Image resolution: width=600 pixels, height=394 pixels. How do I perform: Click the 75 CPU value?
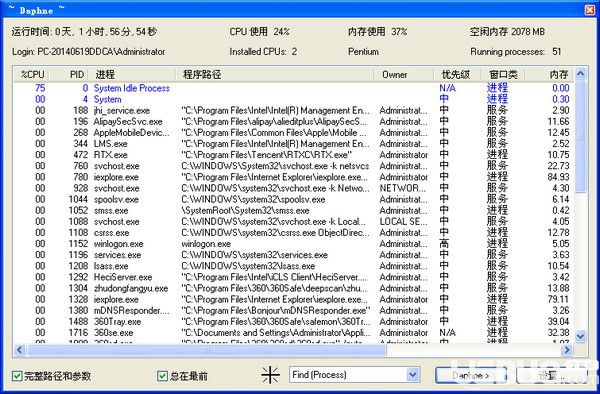40,88
